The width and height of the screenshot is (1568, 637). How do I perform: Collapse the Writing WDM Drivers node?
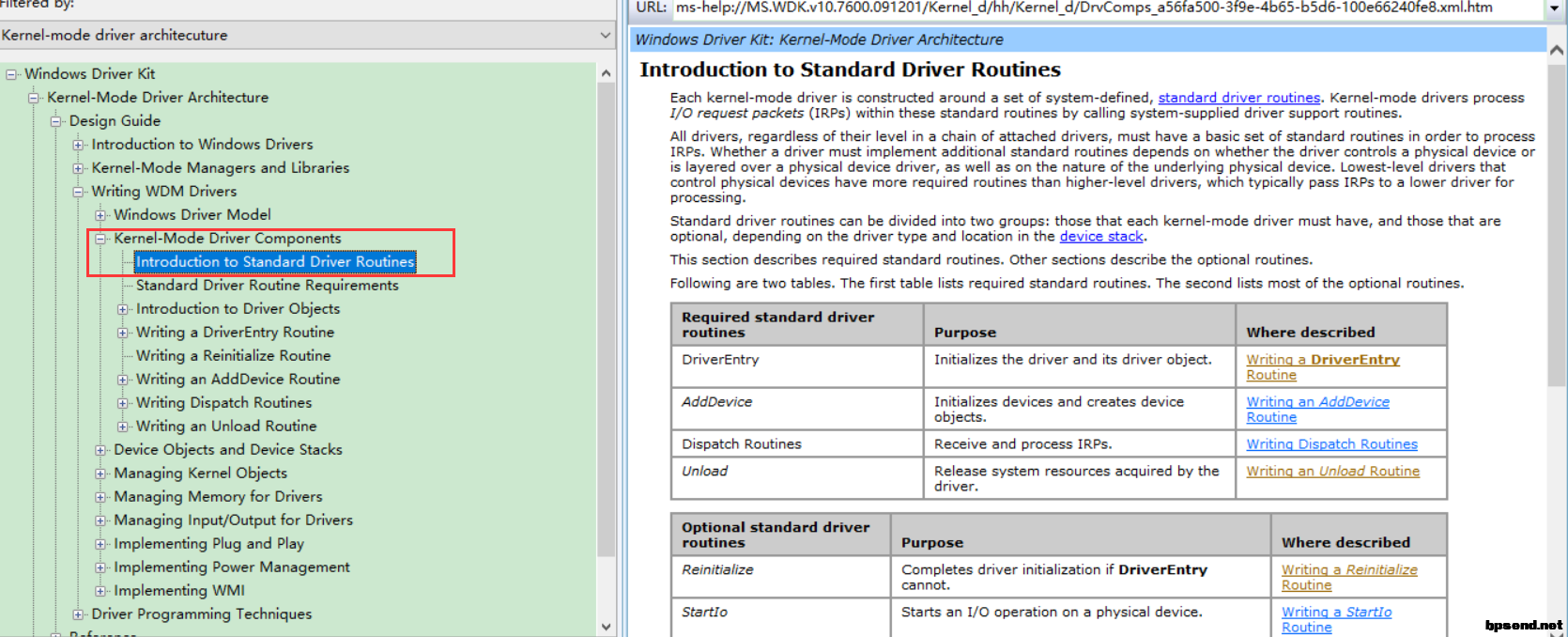[x=79, y=192]
